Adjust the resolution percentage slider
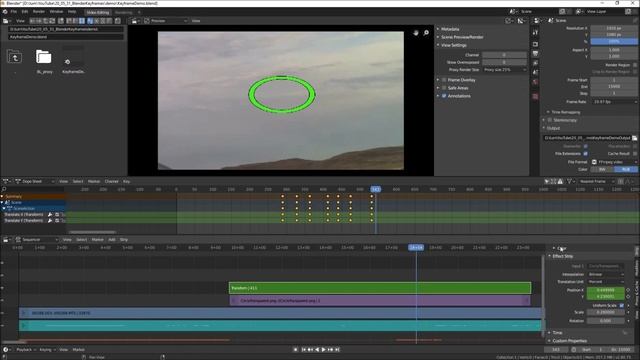The image size is (640, 360). pyautogui.click(x=614, y=42)
